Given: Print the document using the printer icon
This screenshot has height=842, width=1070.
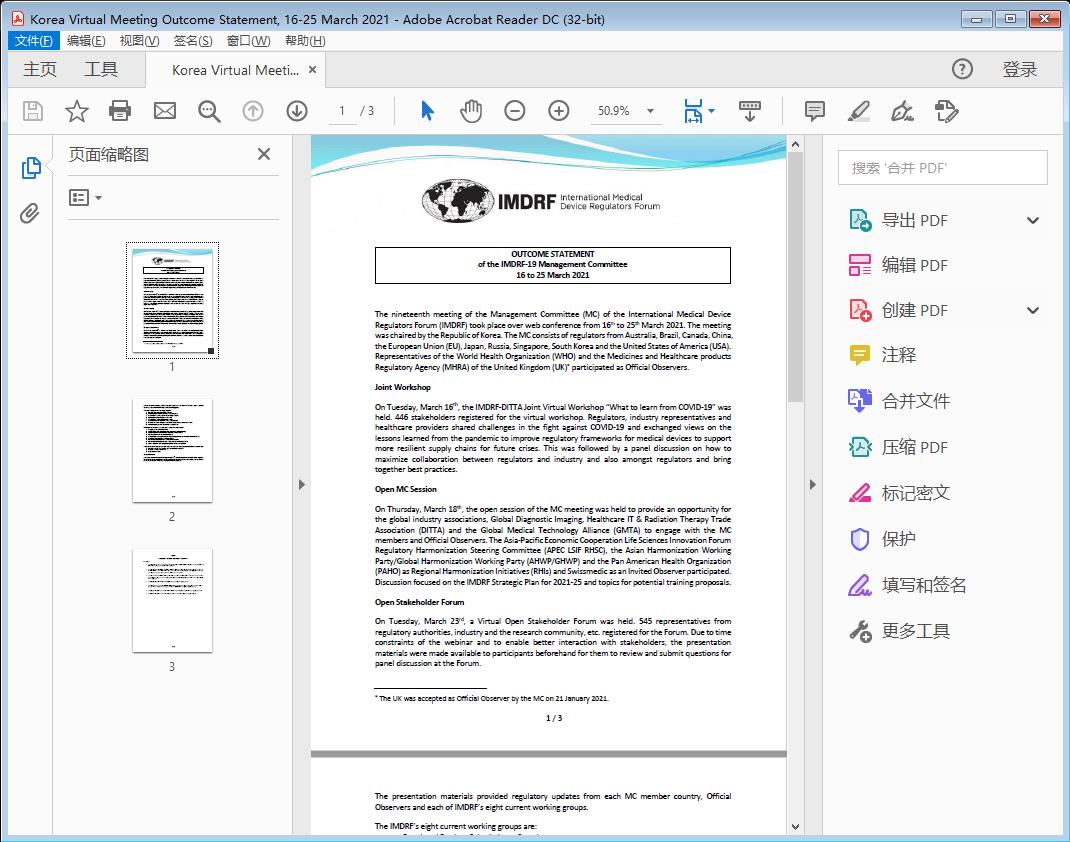Looking at the screenshot, I should (x=120, y=111).
